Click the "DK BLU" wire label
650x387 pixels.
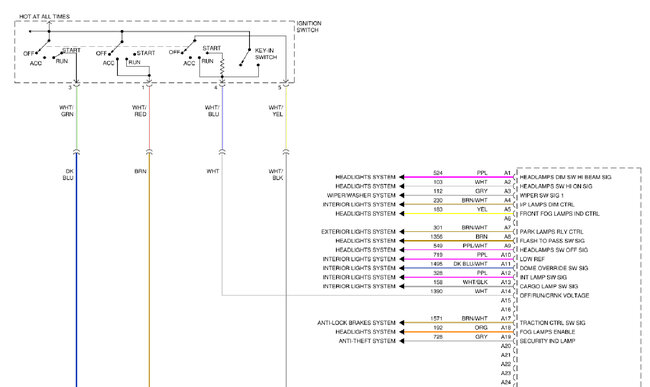coord(68,174)
